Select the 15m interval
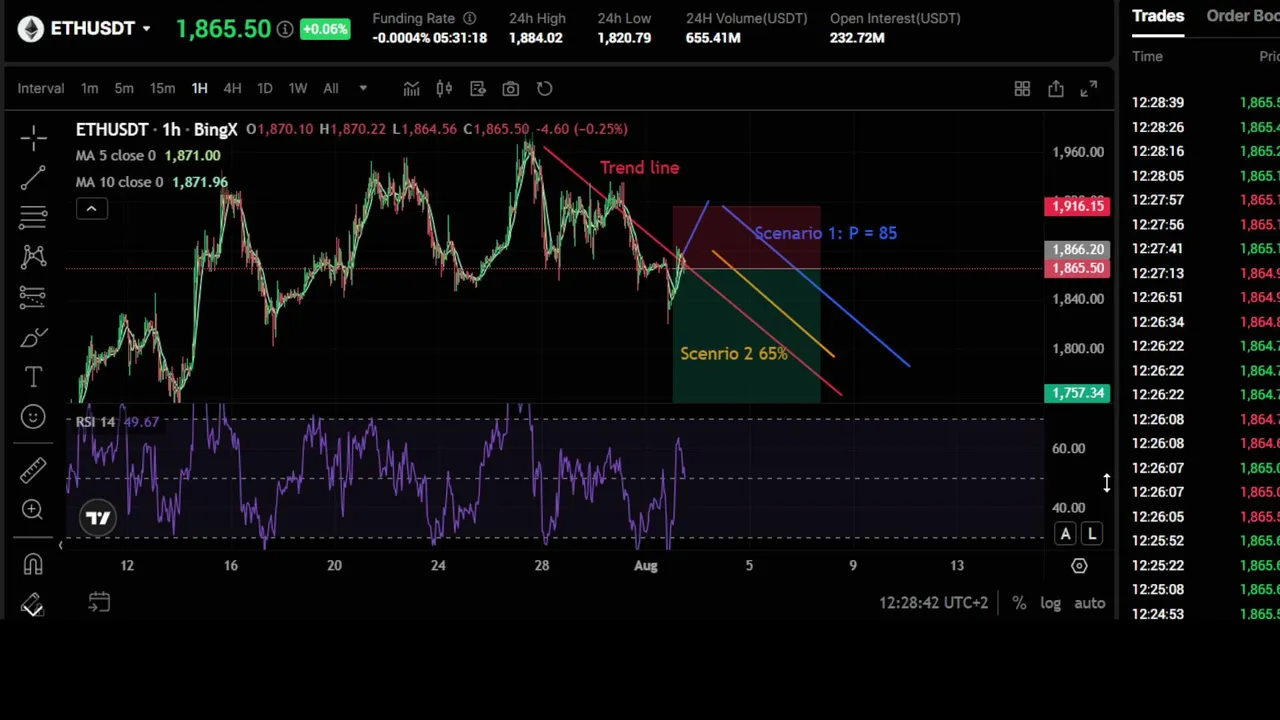This screenshot has height=720, width=1280. [162, 89]
